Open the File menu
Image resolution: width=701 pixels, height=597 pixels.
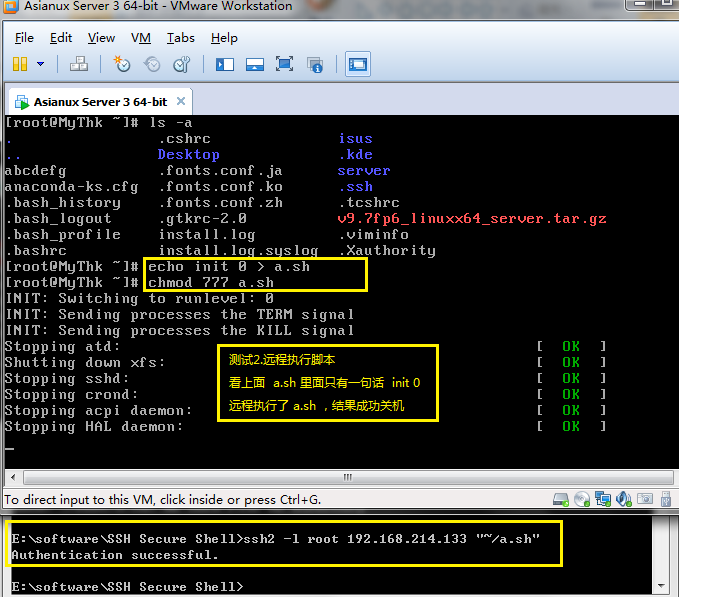tap(24, 38)
